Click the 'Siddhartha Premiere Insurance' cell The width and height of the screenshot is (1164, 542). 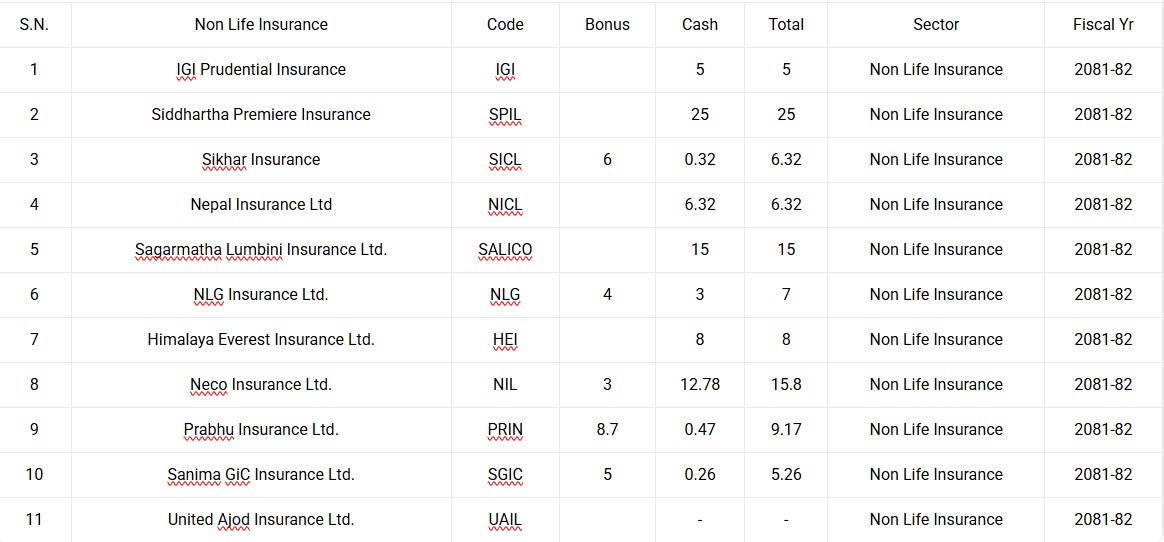click(261, 114)
